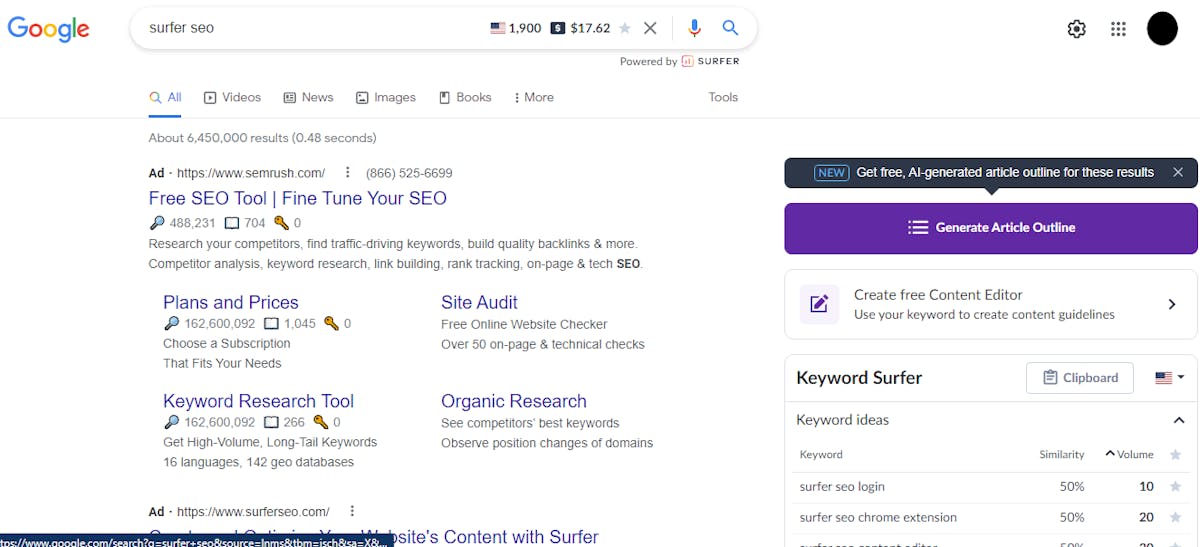The width and height of the screenshot is (1200, 547).
Task: Switch to the Books tab
Action: 464,97
